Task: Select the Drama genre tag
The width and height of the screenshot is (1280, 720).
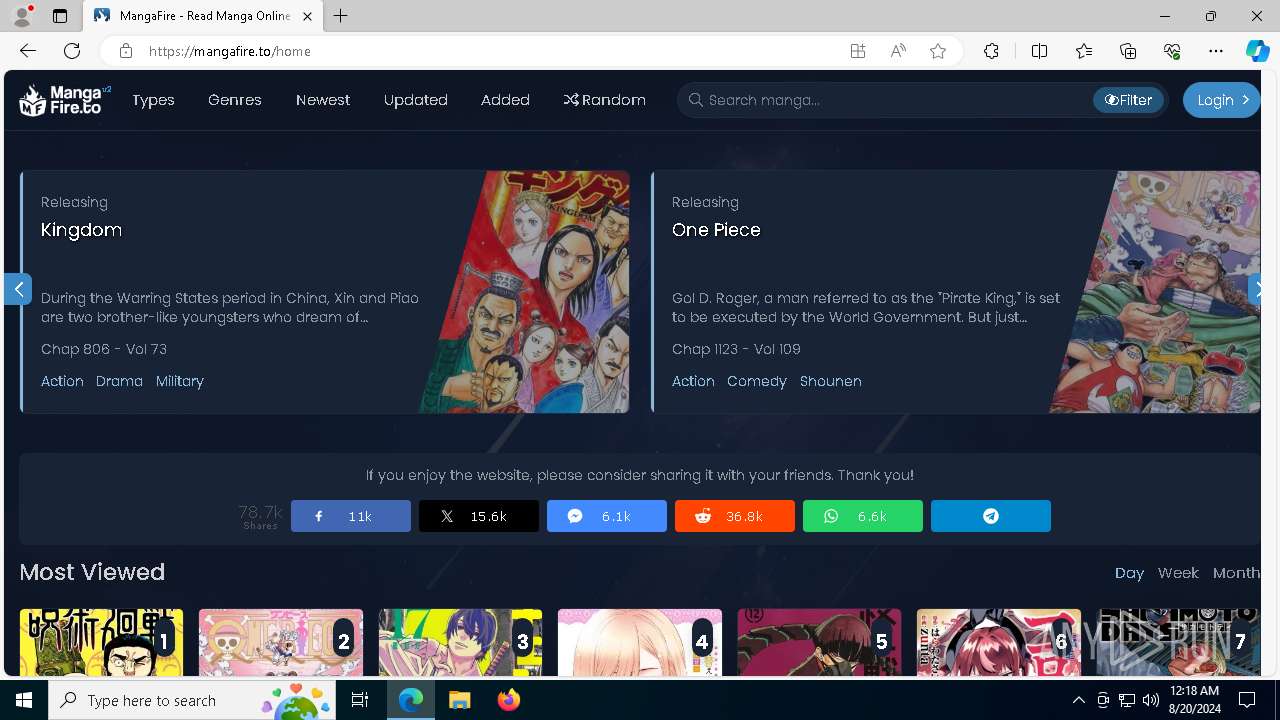Action: [x=119, y=381]
